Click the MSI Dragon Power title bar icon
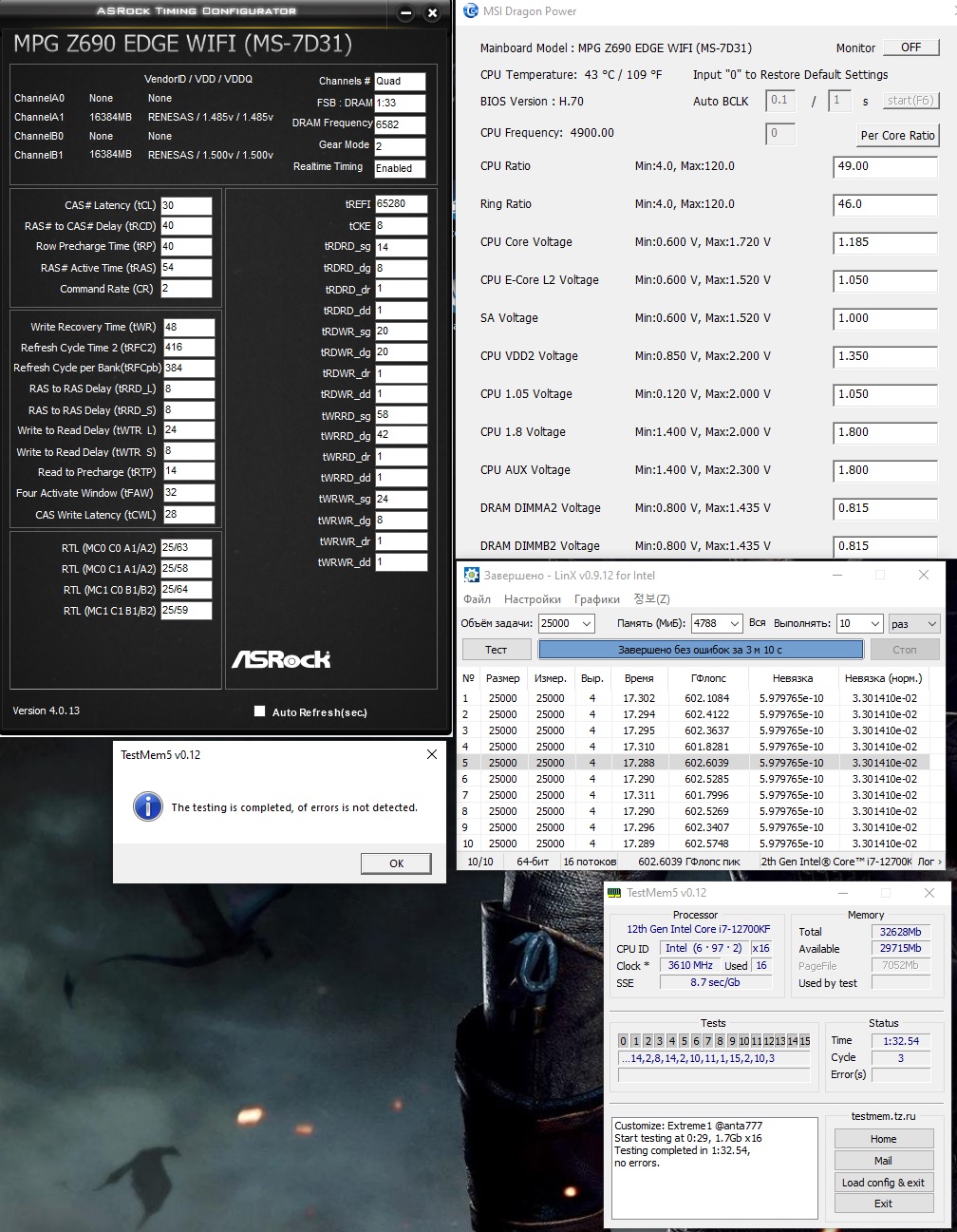The image size is (957, 1232). 471,11
